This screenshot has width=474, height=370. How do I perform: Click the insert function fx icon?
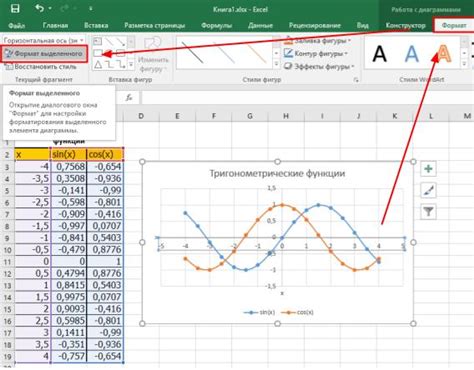click(129, 98)
